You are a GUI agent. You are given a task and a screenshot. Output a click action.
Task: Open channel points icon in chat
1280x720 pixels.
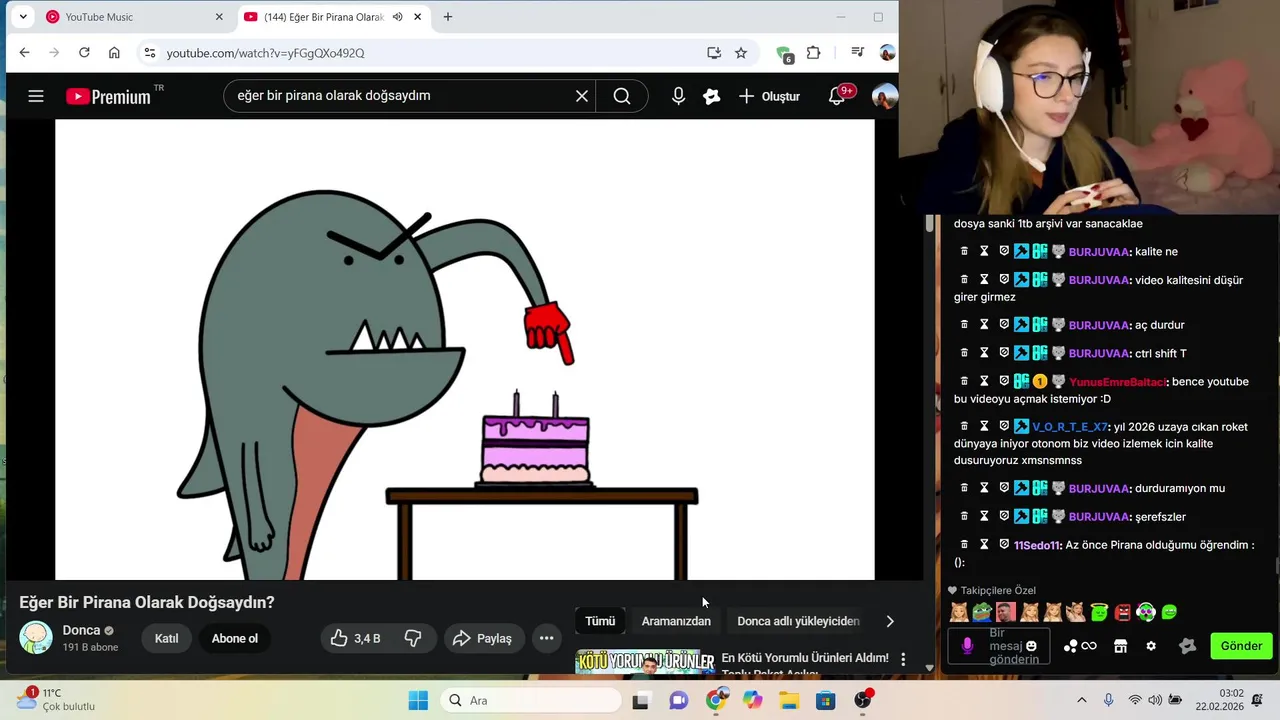1080,646
